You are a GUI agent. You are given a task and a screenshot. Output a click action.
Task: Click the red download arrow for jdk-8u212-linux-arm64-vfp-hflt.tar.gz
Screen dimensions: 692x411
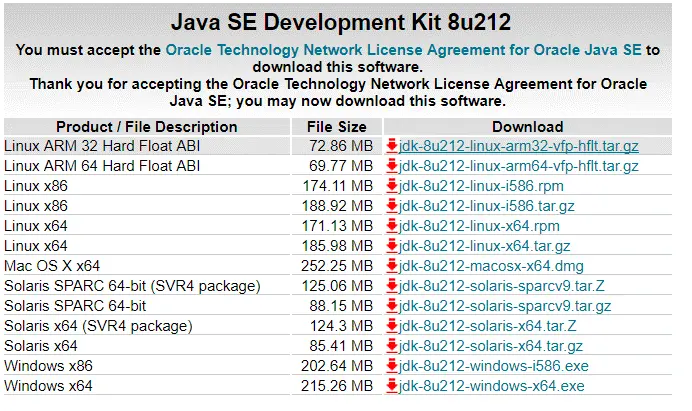click(x=391, y=166)
